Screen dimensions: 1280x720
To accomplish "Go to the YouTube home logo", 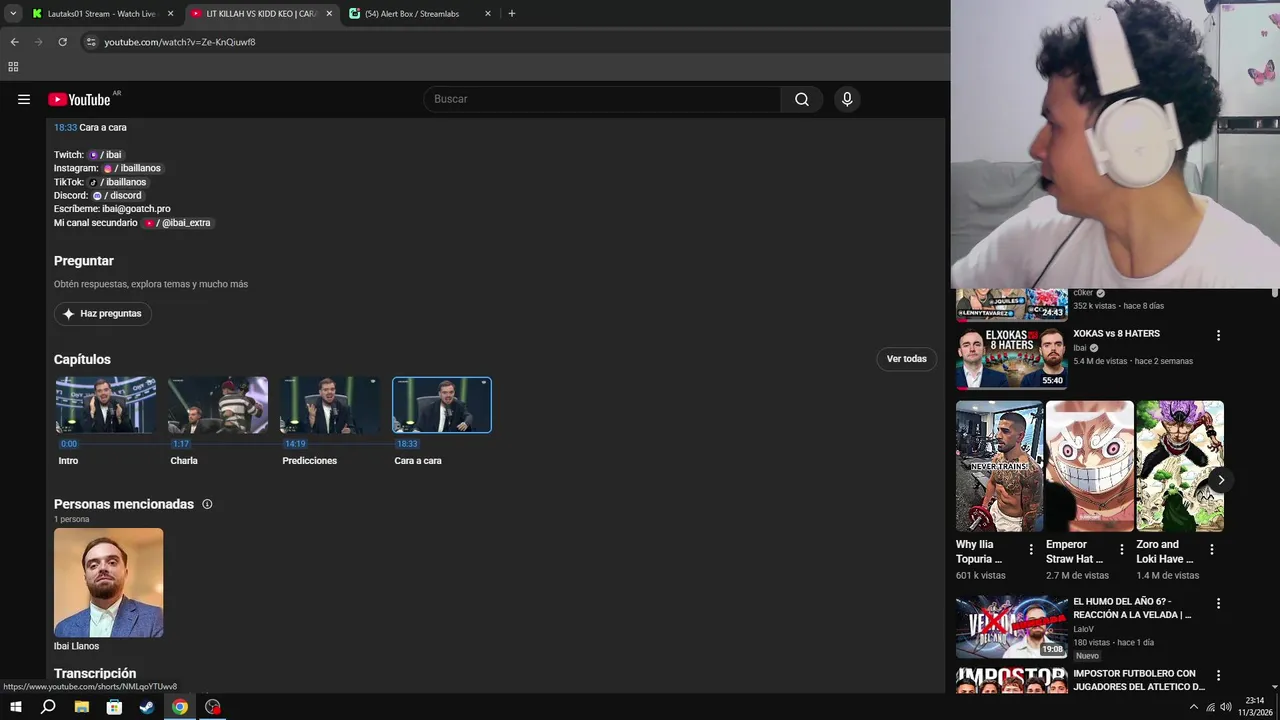I will (80, 99).
